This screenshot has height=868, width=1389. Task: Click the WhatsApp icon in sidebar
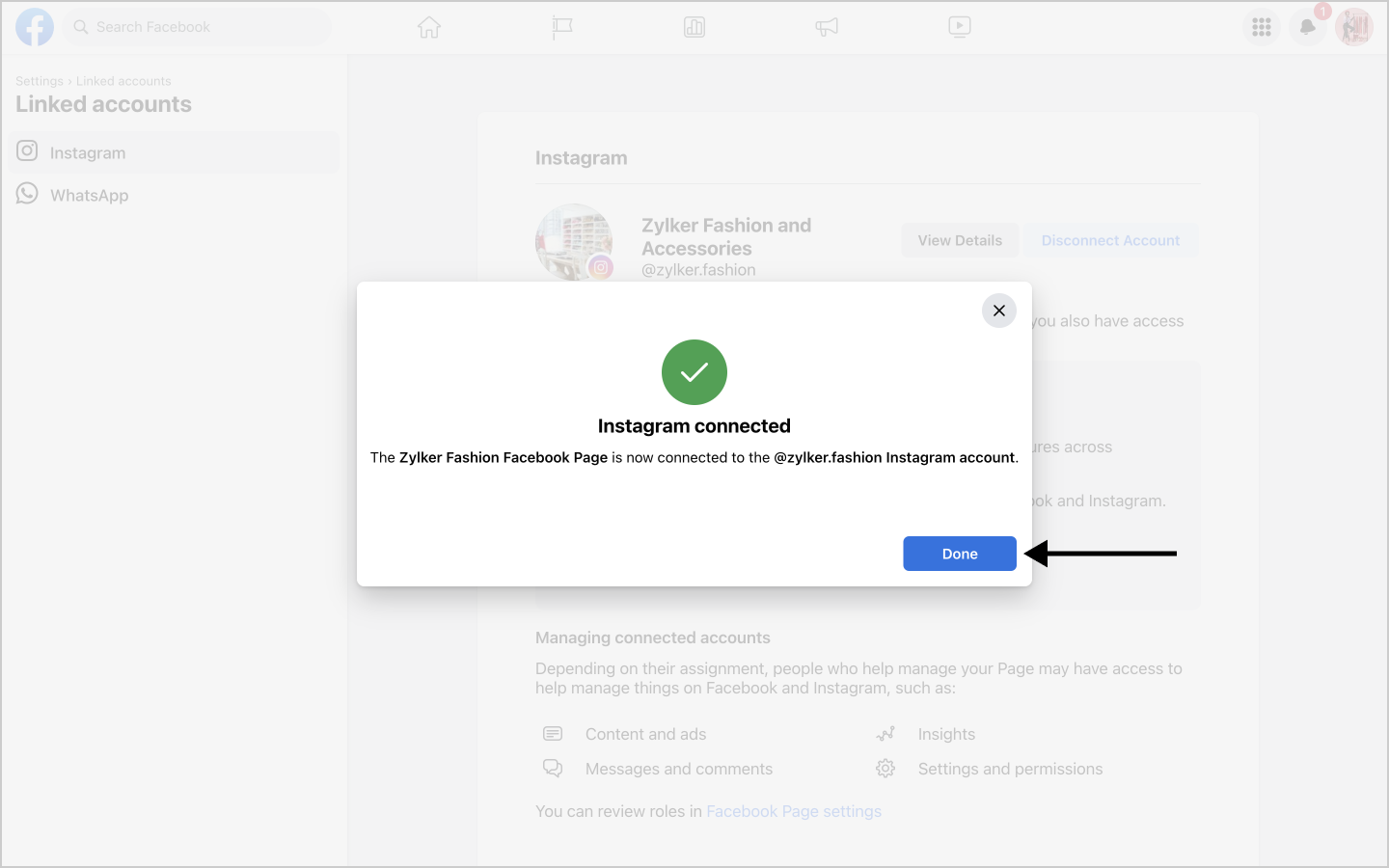[x=27, y=194]
